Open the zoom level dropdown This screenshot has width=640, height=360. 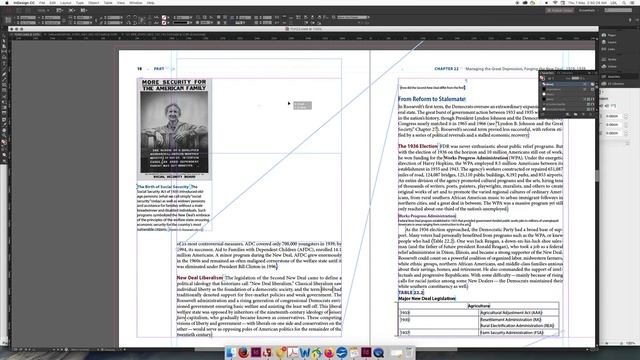click(43, 10)
